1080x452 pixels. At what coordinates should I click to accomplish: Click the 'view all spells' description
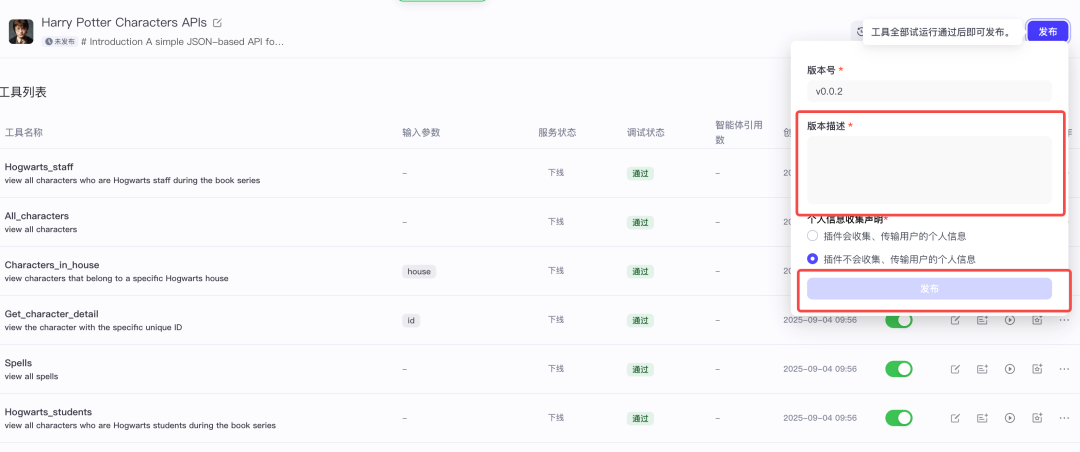coord(31,377)
